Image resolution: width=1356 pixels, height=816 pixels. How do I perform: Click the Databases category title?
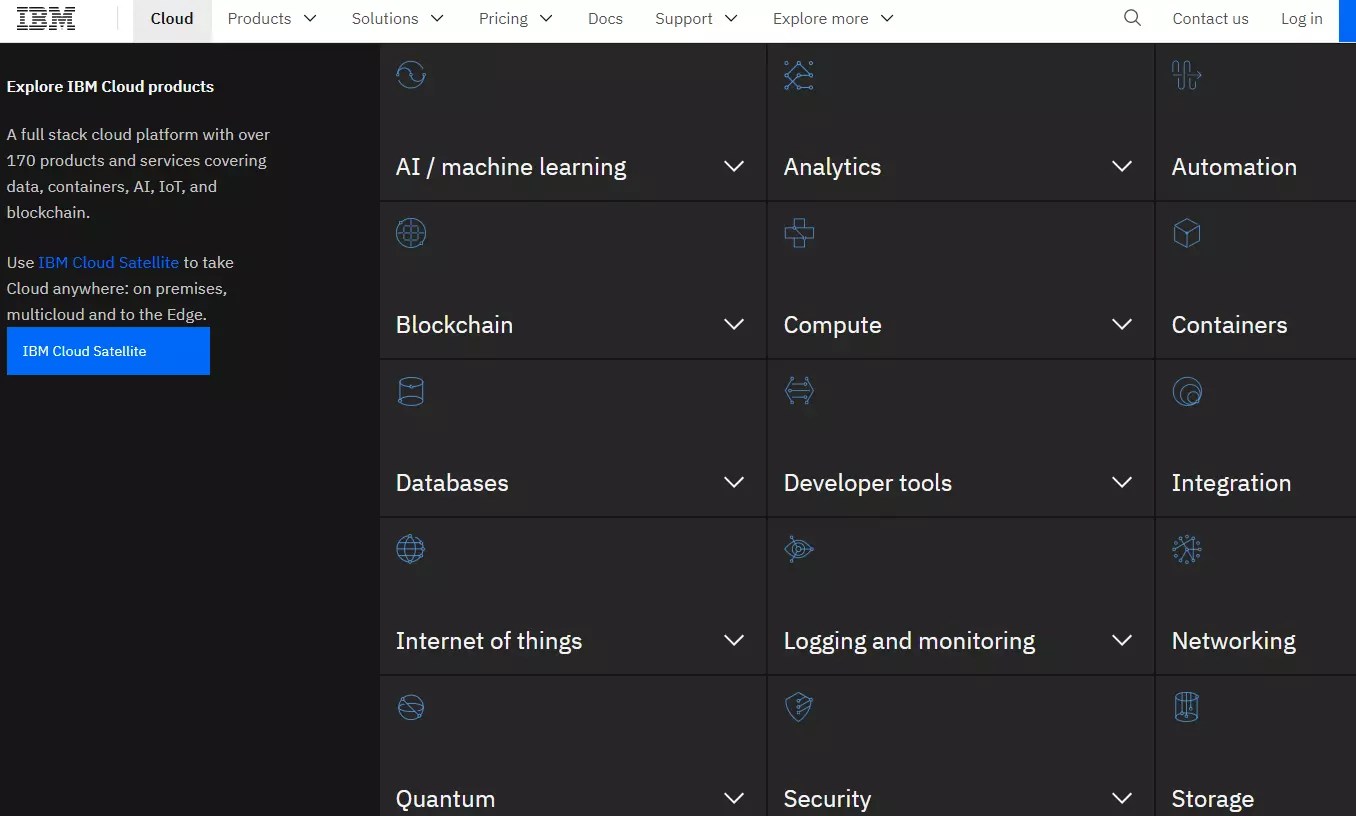tap(452, 483)
